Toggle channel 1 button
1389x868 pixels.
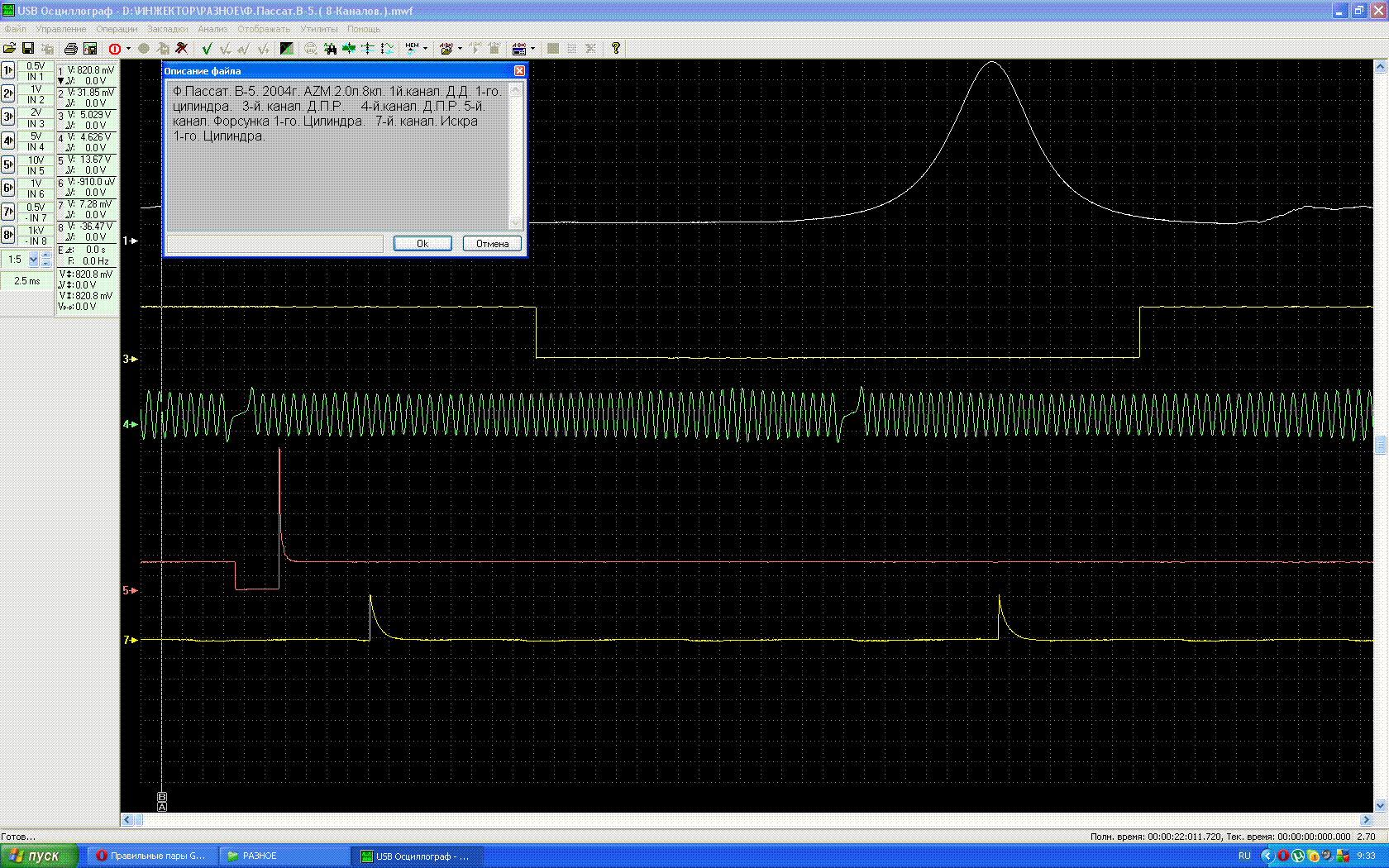click(8, 70)
